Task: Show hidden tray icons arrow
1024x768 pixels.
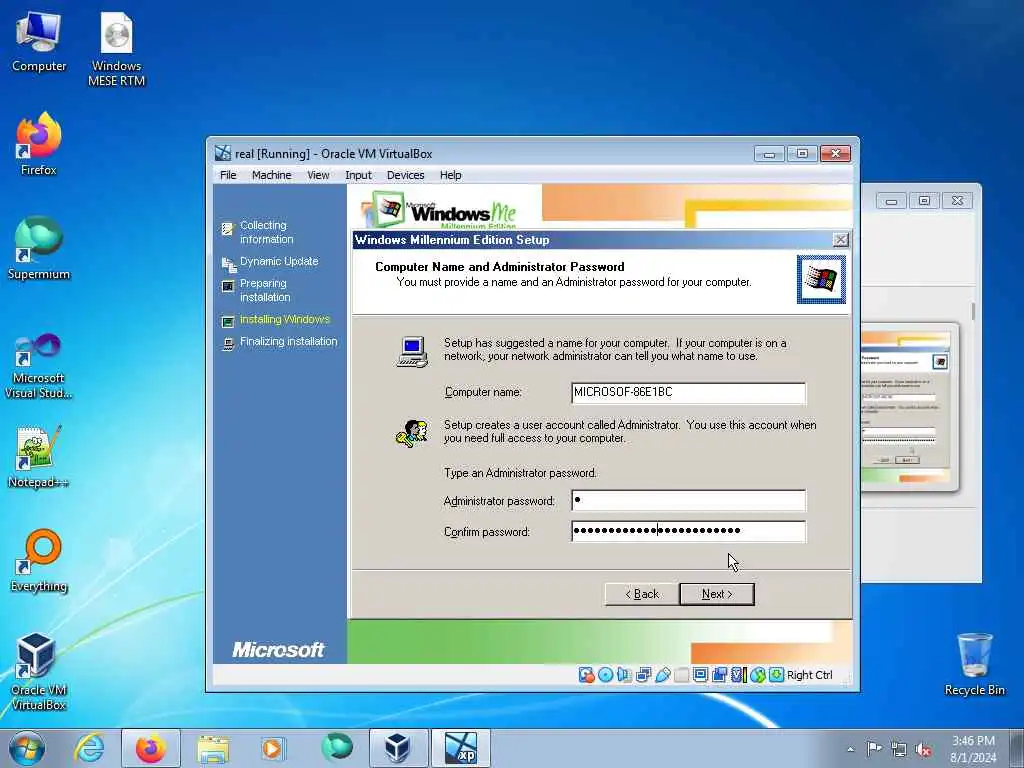Action: click(850, 749)
